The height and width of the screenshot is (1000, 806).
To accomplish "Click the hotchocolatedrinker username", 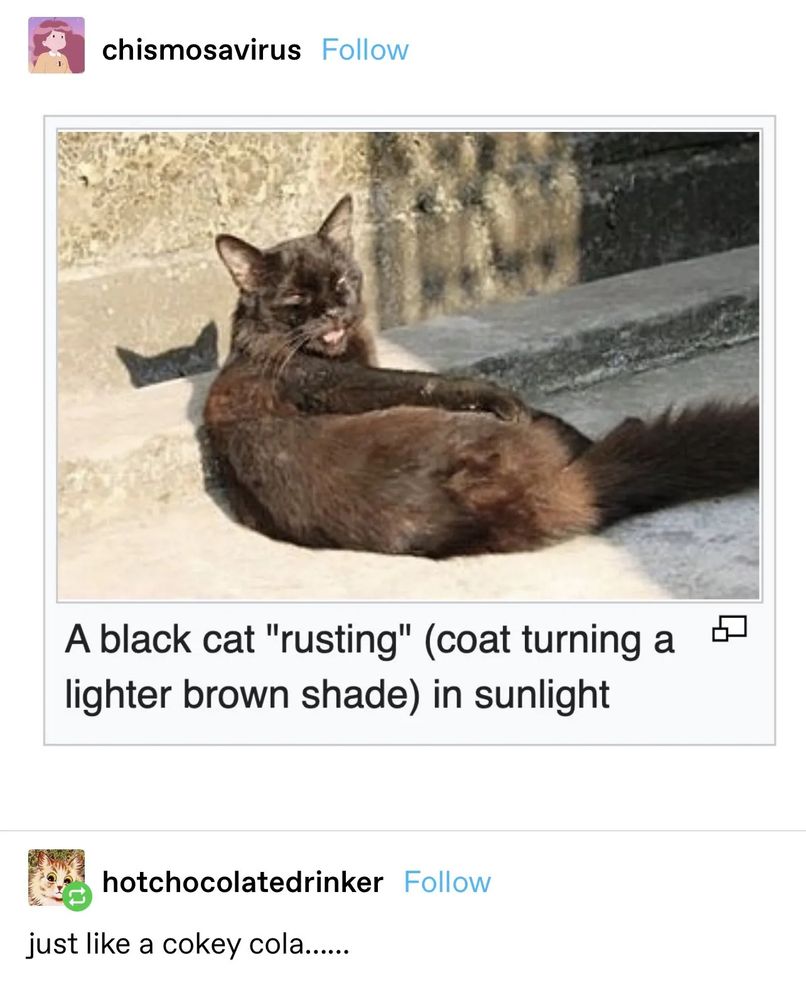I will pos(242,883).
